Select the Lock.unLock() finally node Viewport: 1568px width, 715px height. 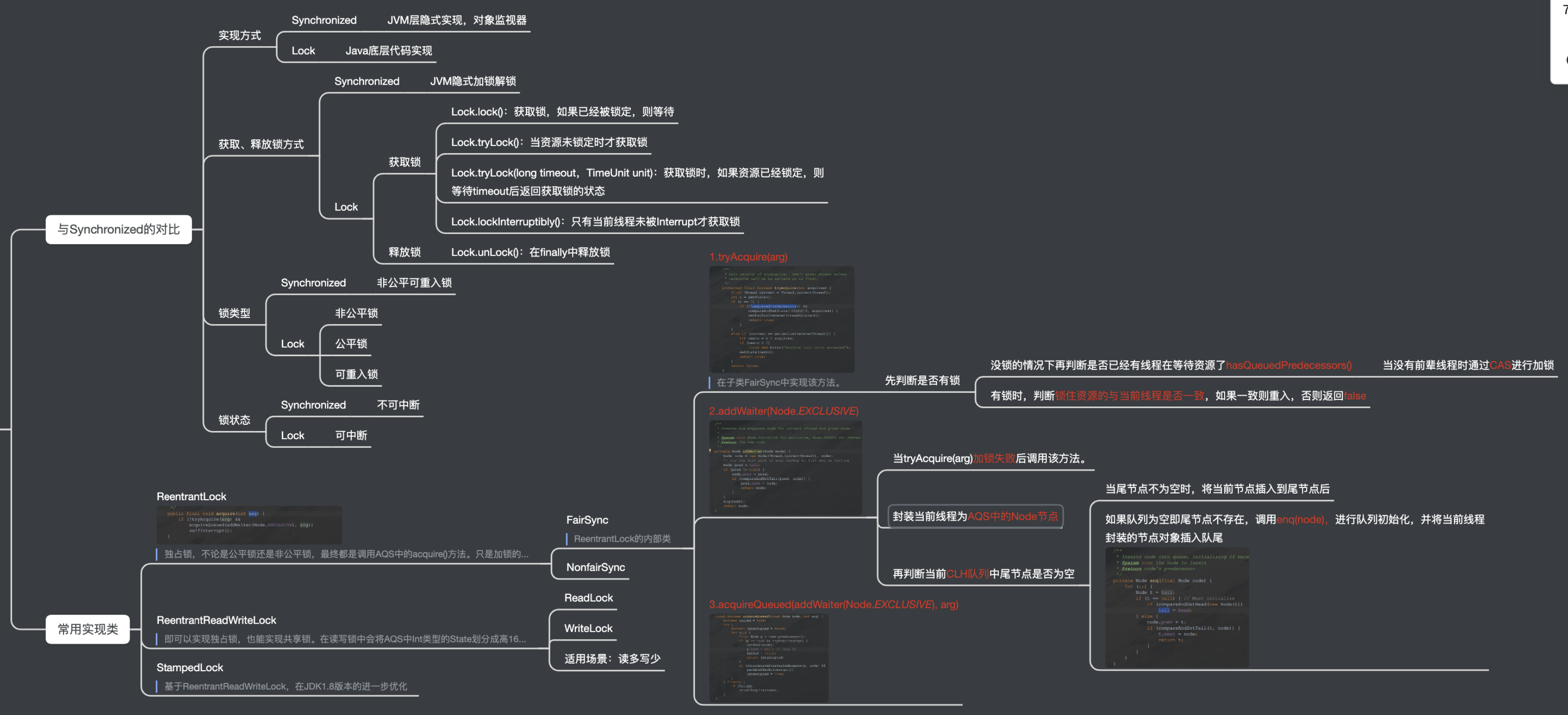[530, 252]
